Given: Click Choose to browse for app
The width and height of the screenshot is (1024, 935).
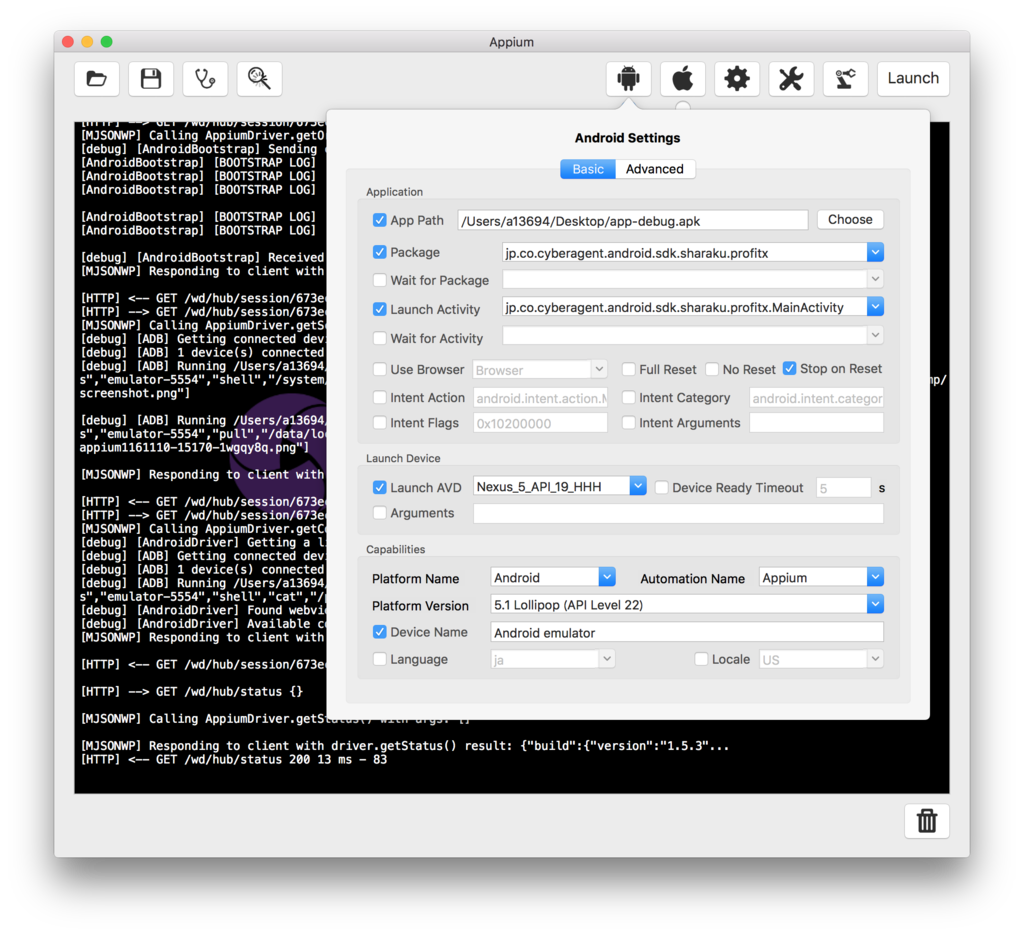Looking at the screenshot, I should pyautogui.click(x=850, y=219).
